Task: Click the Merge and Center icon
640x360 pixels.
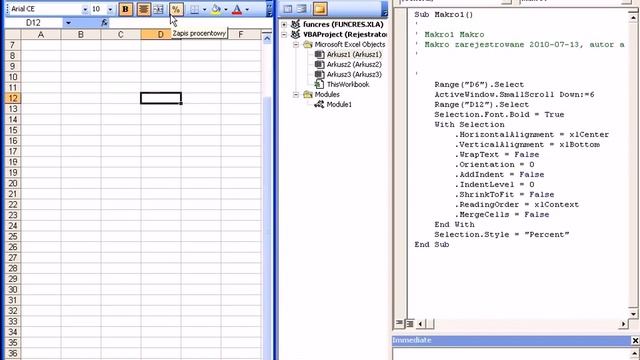Action: click(x=158, y=9)
